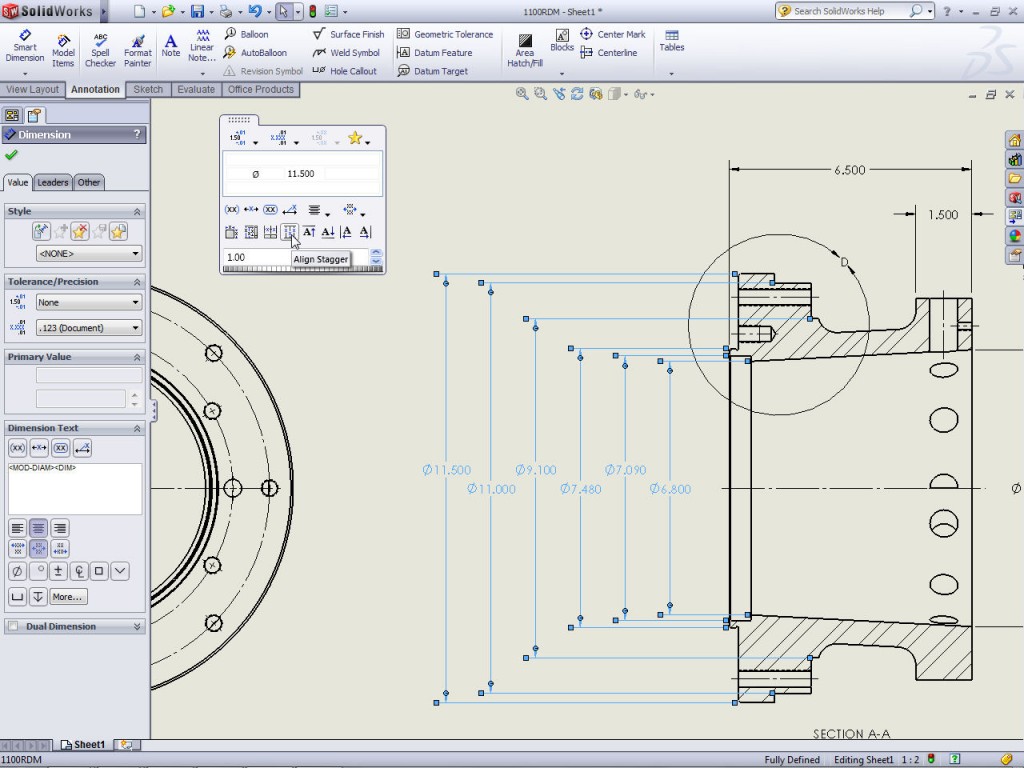Collapse the Dimension Text section
The height and width of the screenshot is (768, 1024).
point(138,427)
